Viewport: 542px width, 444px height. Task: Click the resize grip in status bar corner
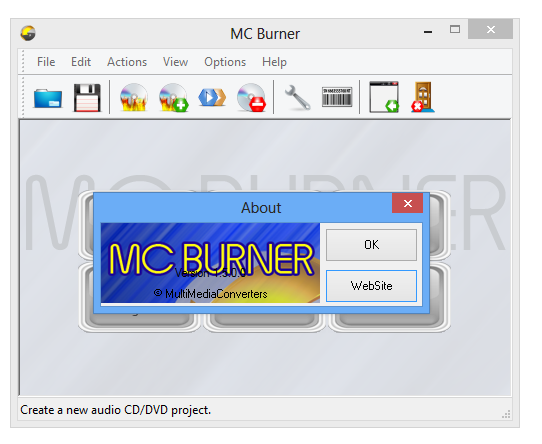pyautogui.click(x=506, y=415)
